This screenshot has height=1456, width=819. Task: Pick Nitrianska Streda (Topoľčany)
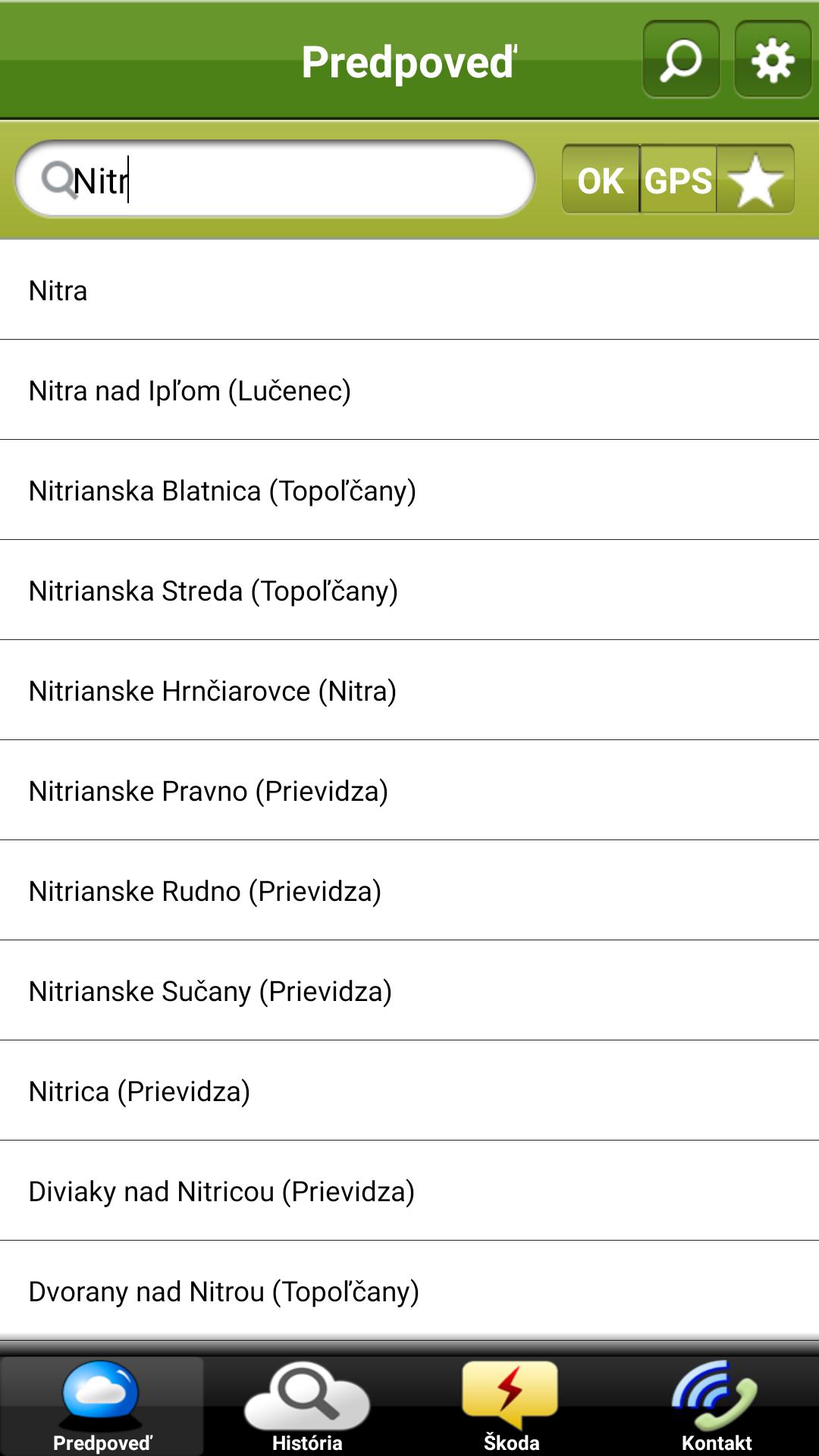pos(409,591)
